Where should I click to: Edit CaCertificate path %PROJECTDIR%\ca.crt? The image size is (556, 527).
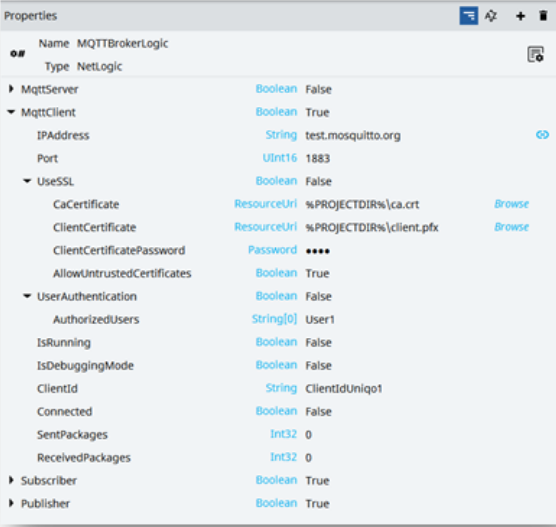tap(362, 205)
